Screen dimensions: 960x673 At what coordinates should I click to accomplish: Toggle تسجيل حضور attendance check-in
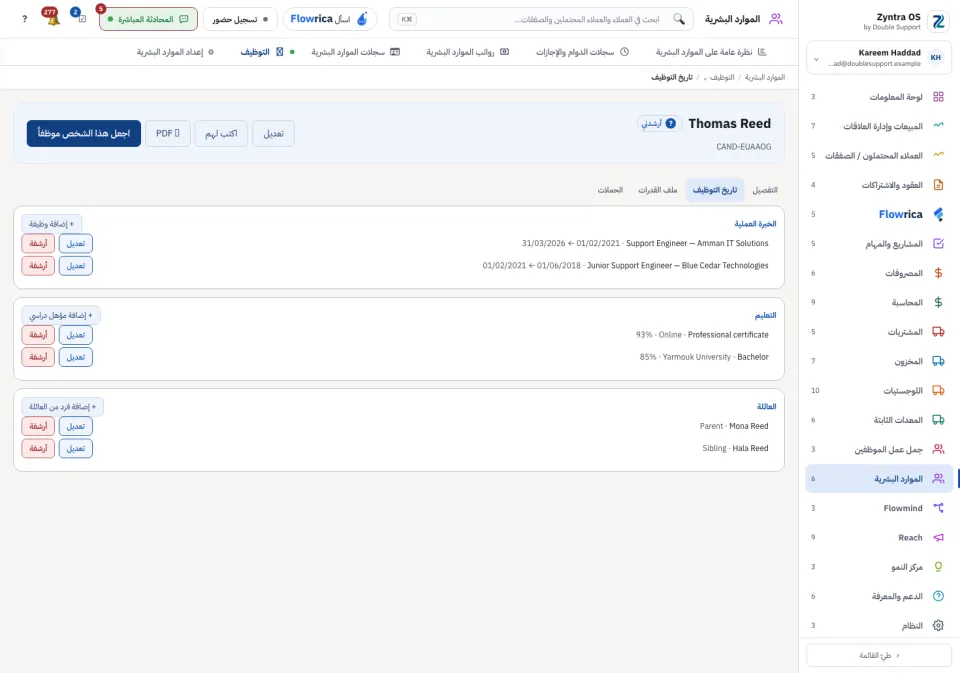pos(240,19)
